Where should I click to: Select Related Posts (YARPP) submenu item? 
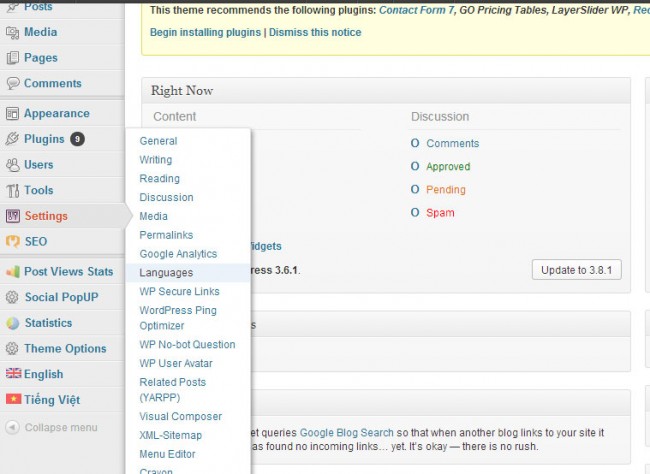pos(173,389)
